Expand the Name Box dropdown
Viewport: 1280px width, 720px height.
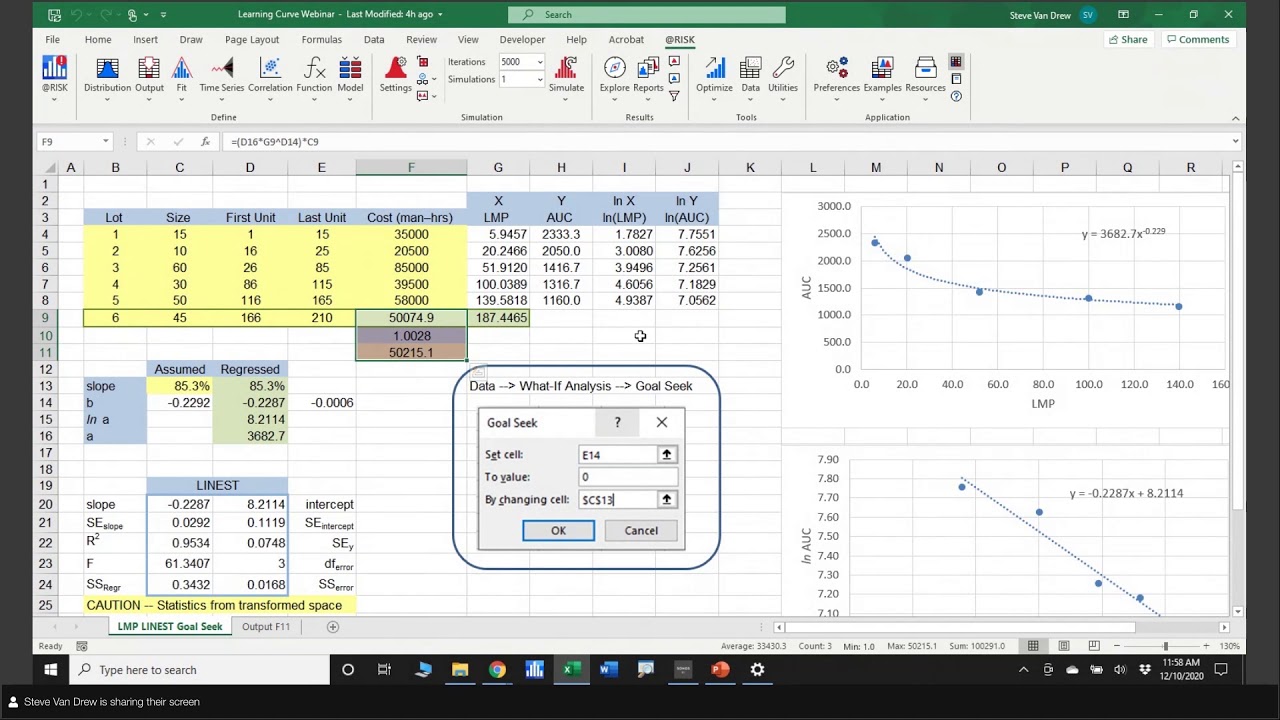coord(104,142)
